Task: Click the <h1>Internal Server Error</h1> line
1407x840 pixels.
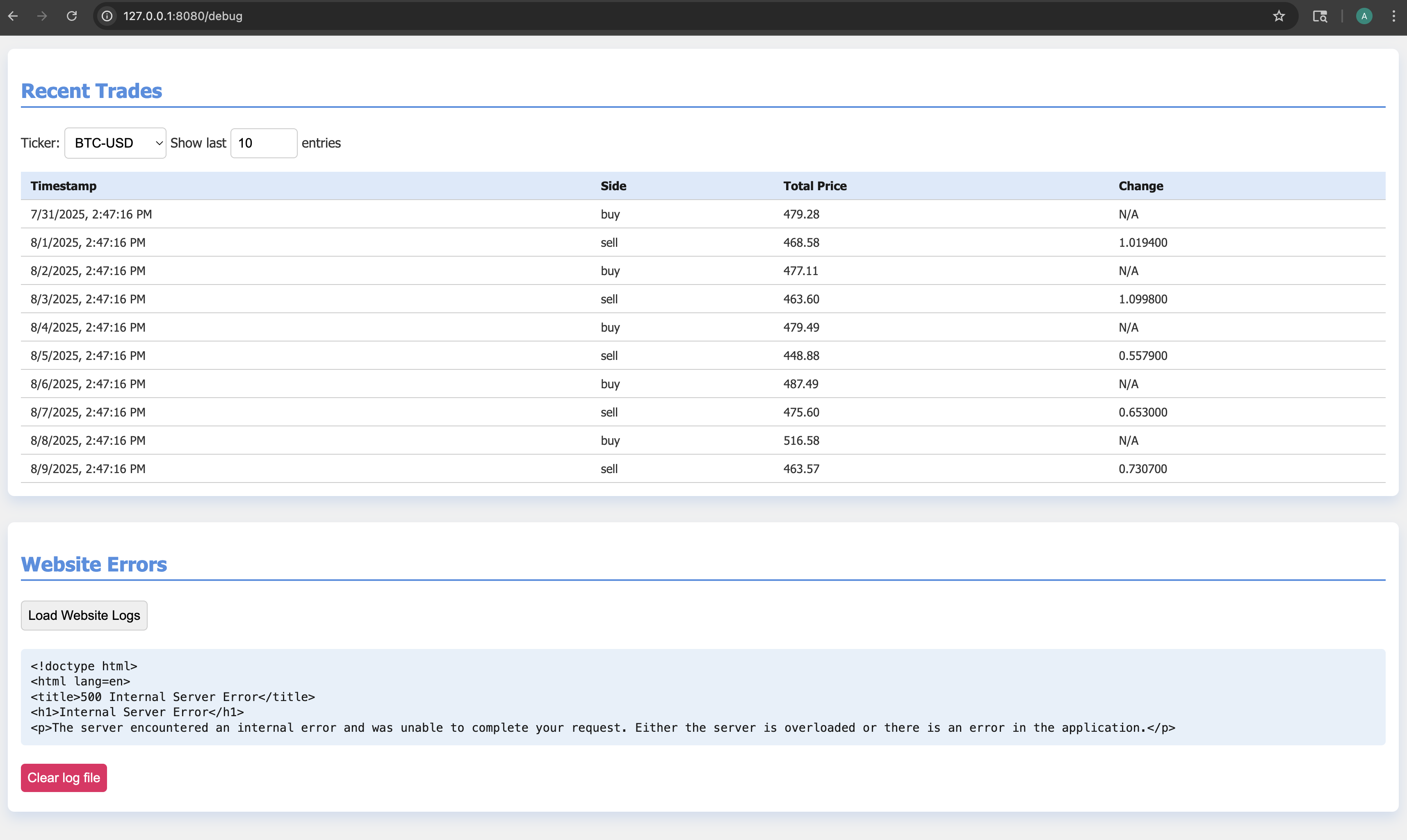Action: coord(137,712)
